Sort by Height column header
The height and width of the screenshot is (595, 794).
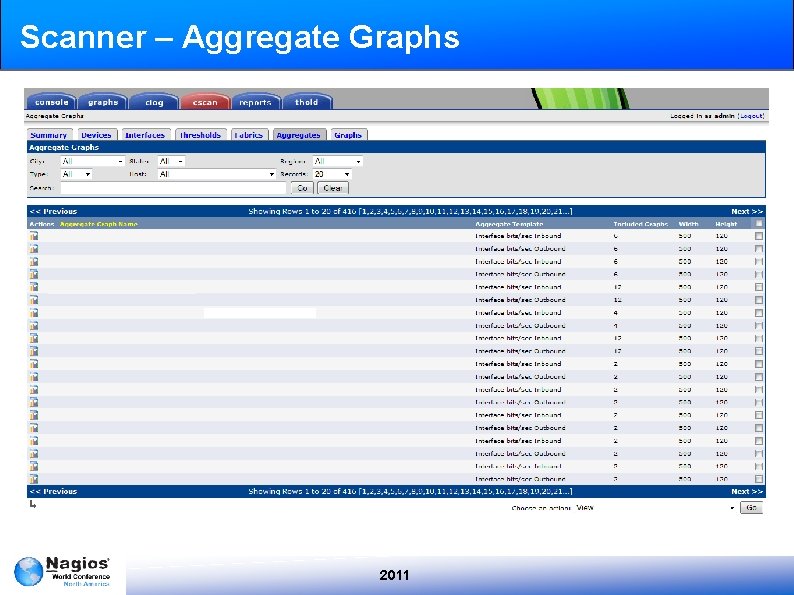click(726, 224)
